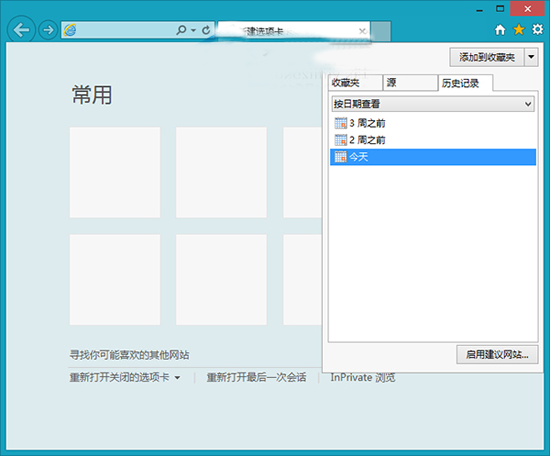Refresh the page with the reload icon
Screen dimensions: 550x456
point(206,30)
